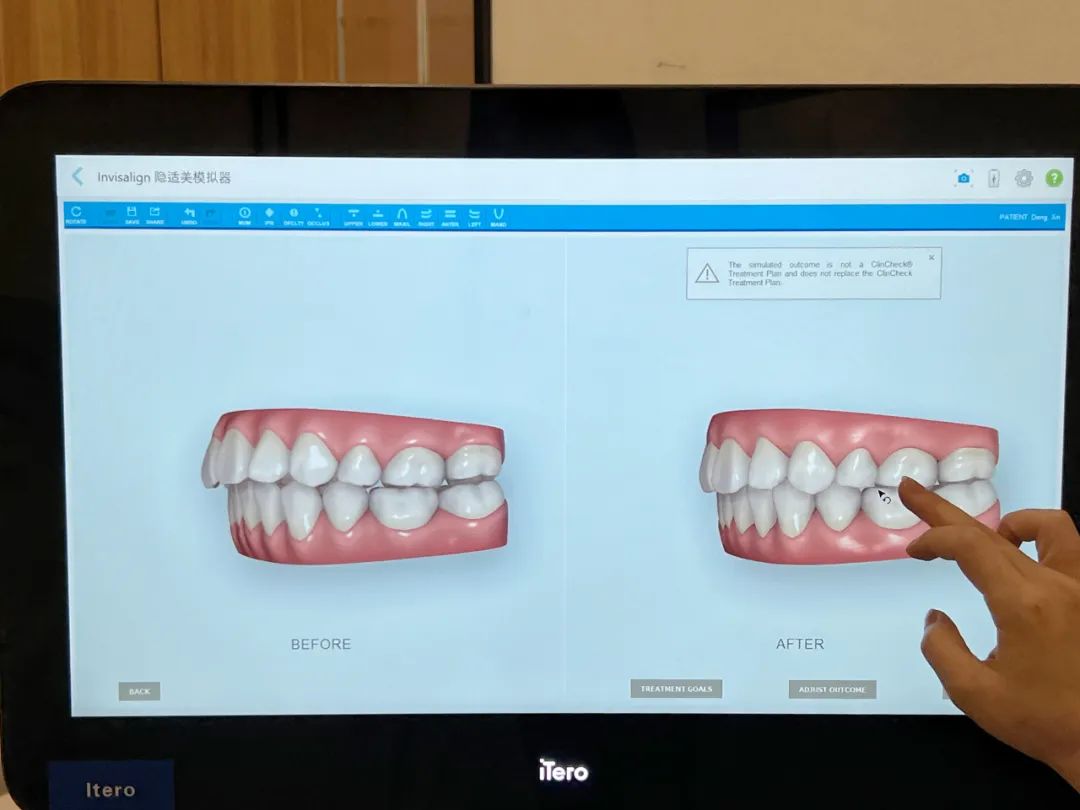This screenshot has width=1080, height=810.
Task: Select the Left side view
Action: 475,217
